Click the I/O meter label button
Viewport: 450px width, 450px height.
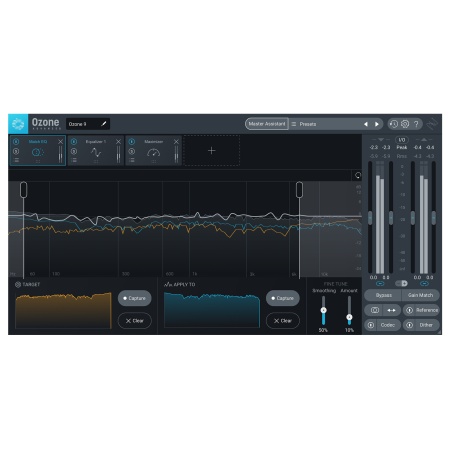point(402,140)
